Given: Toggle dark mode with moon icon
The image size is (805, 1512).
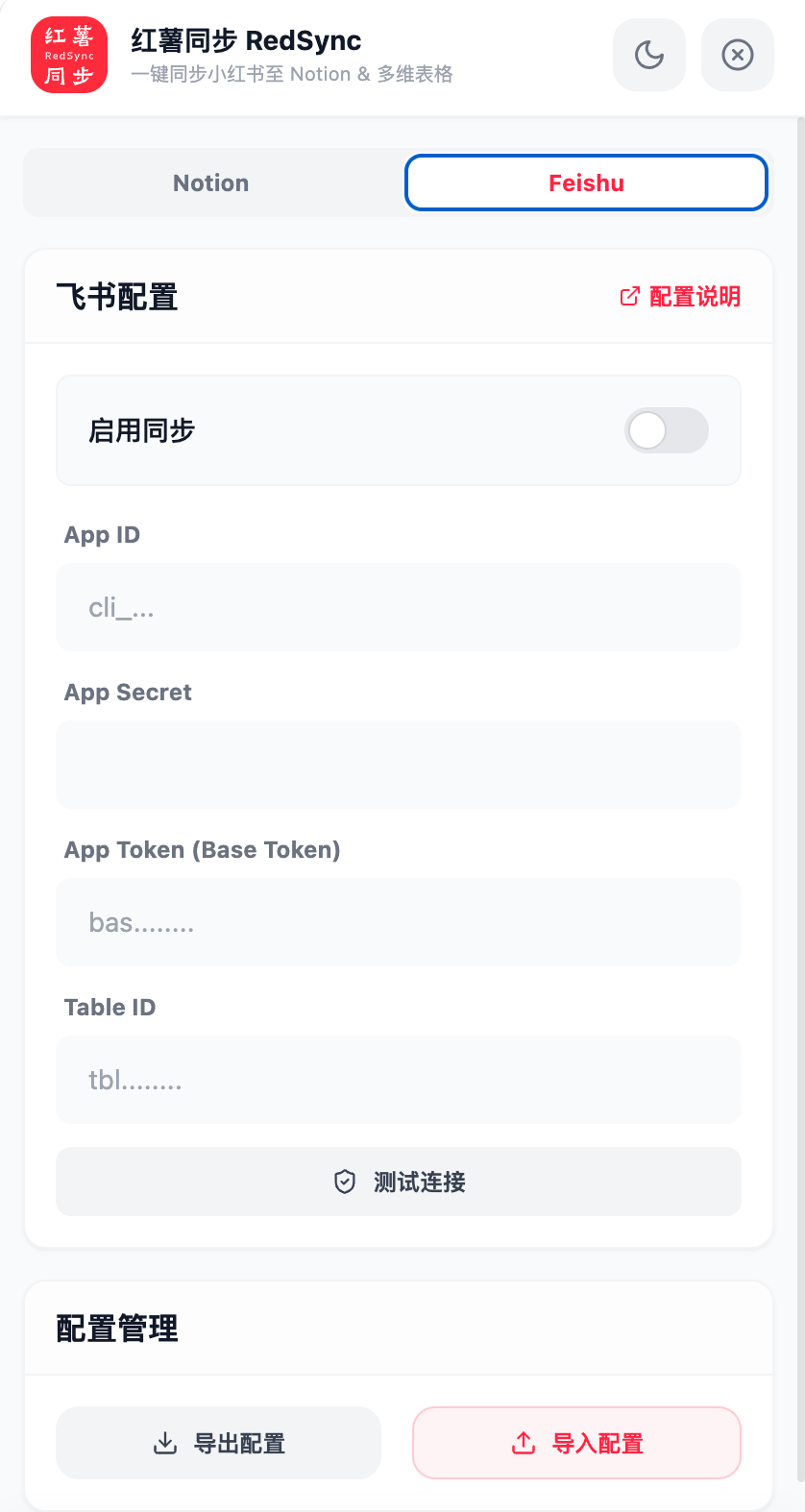Looking at the screenshot, I should click(x=649, y=55).
